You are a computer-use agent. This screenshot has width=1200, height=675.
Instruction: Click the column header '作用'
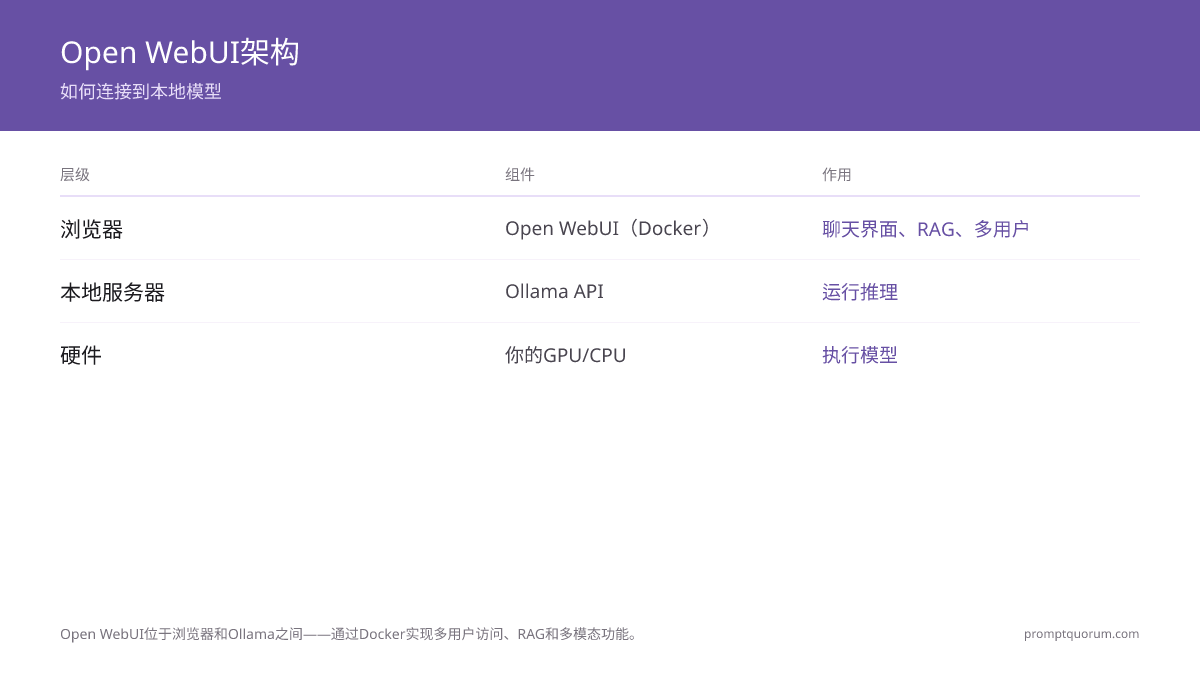coord(837,175)
